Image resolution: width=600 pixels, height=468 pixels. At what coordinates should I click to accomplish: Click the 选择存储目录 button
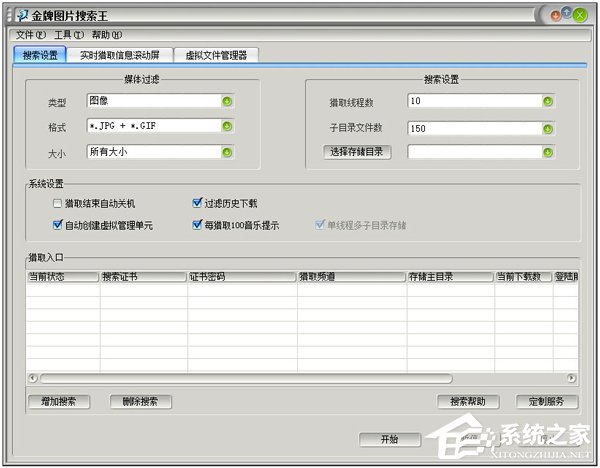[x=357, y=152]
